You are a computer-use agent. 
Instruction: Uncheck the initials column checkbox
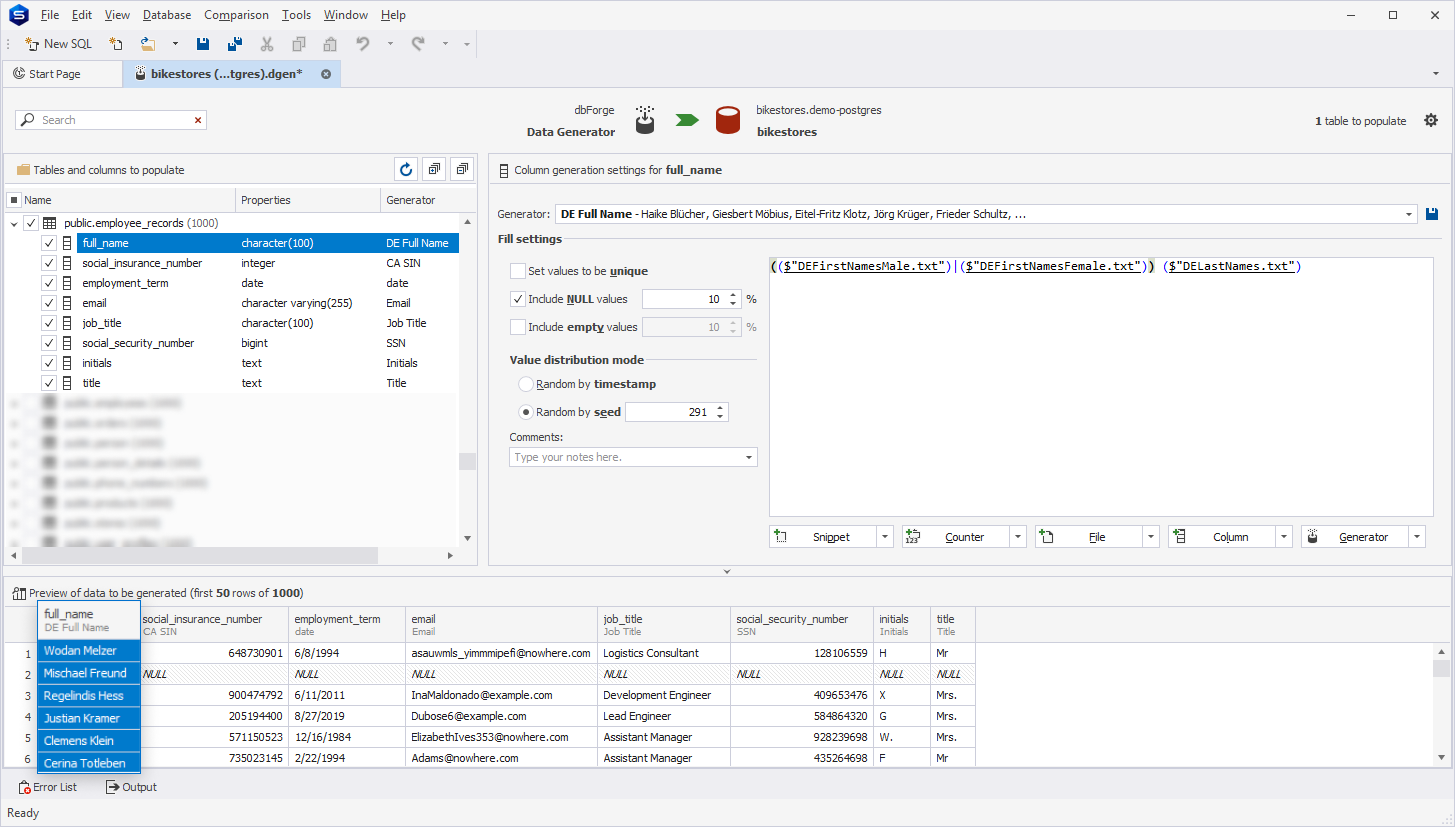(49, 363)
